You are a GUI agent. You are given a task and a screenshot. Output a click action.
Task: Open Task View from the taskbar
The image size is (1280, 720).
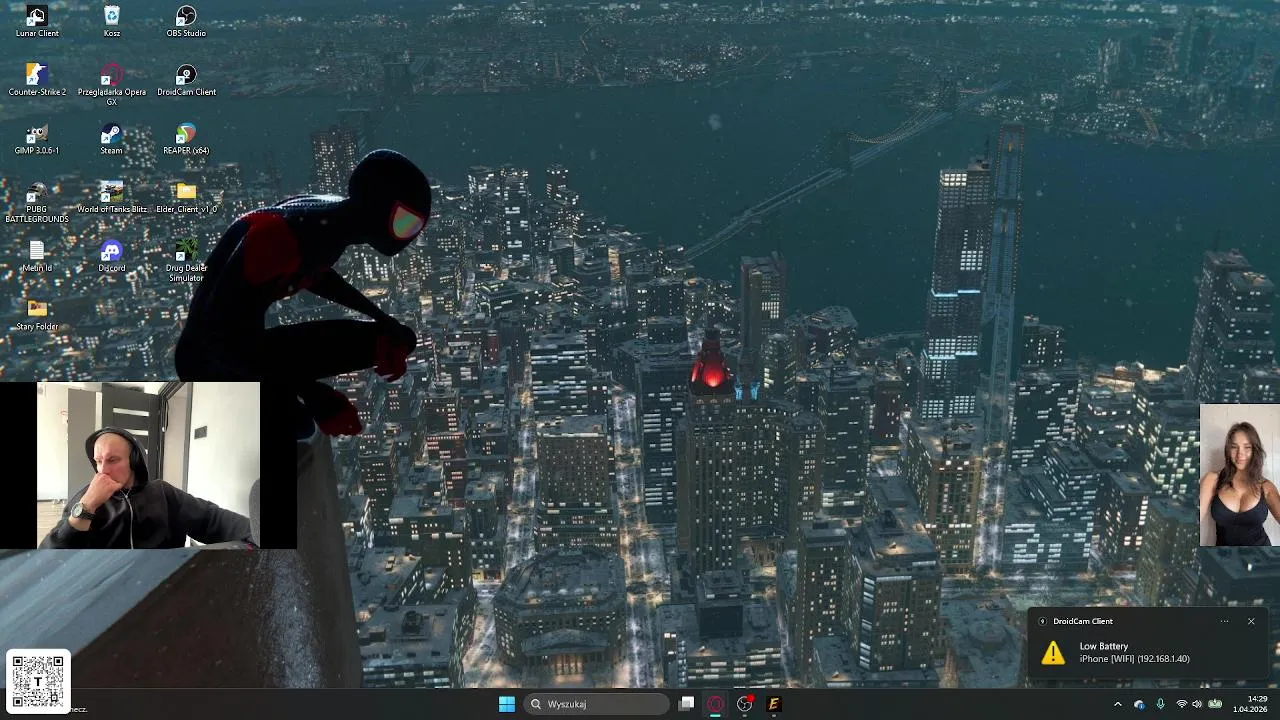(686, 704)
